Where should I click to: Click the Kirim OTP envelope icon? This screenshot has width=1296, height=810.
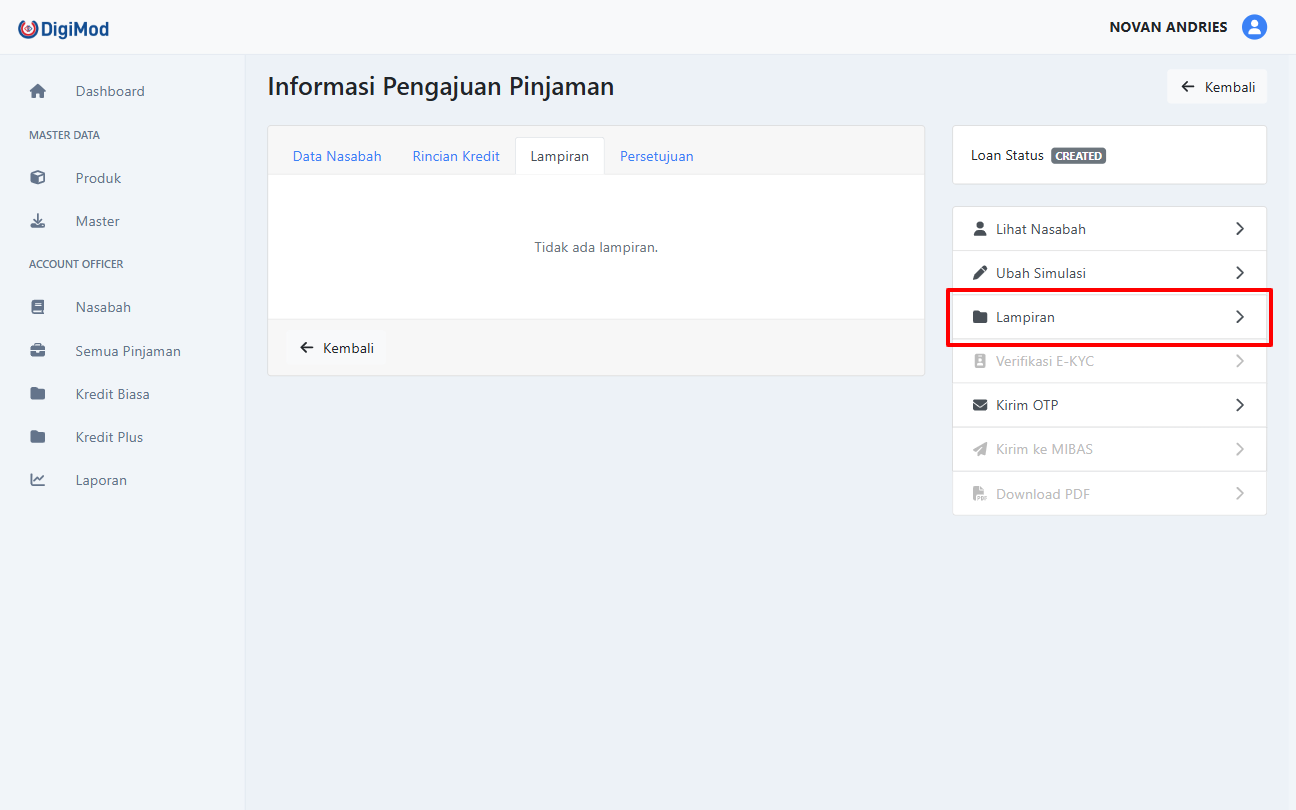pos(980,405)
